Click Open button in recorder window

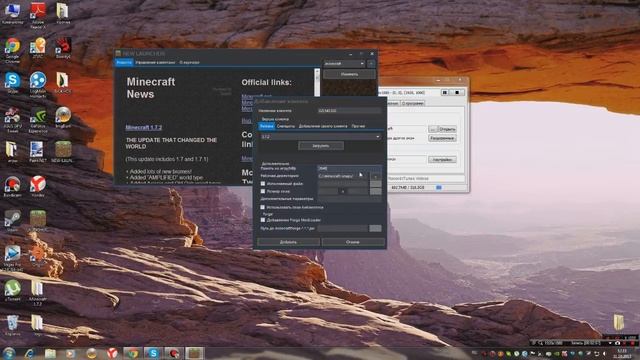(447, 129)
